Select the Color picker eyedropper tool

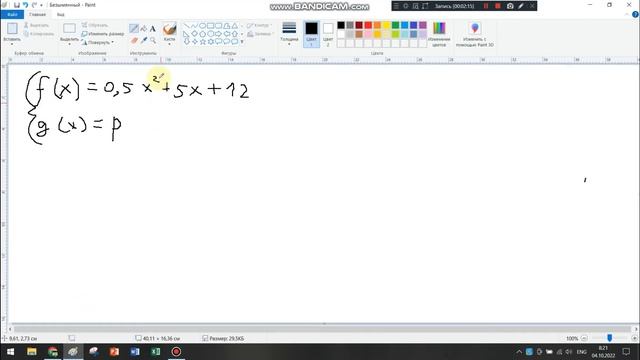click(x=144, y=40)
